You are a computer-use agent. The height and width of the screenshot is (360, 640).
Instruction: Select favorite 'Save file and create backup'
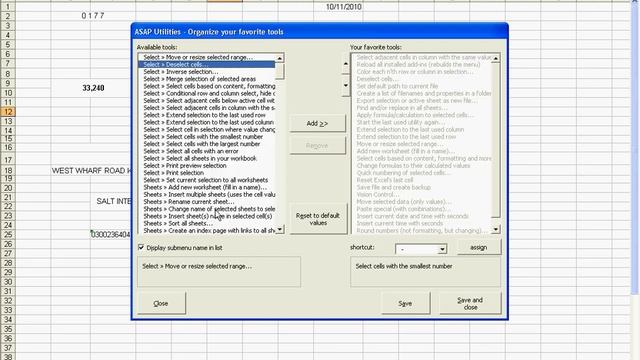click(422, 187)
